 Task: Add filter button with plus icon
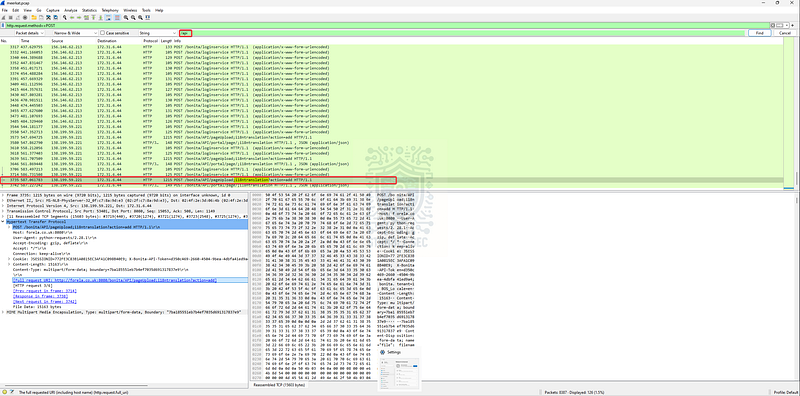tap(792, 25)
